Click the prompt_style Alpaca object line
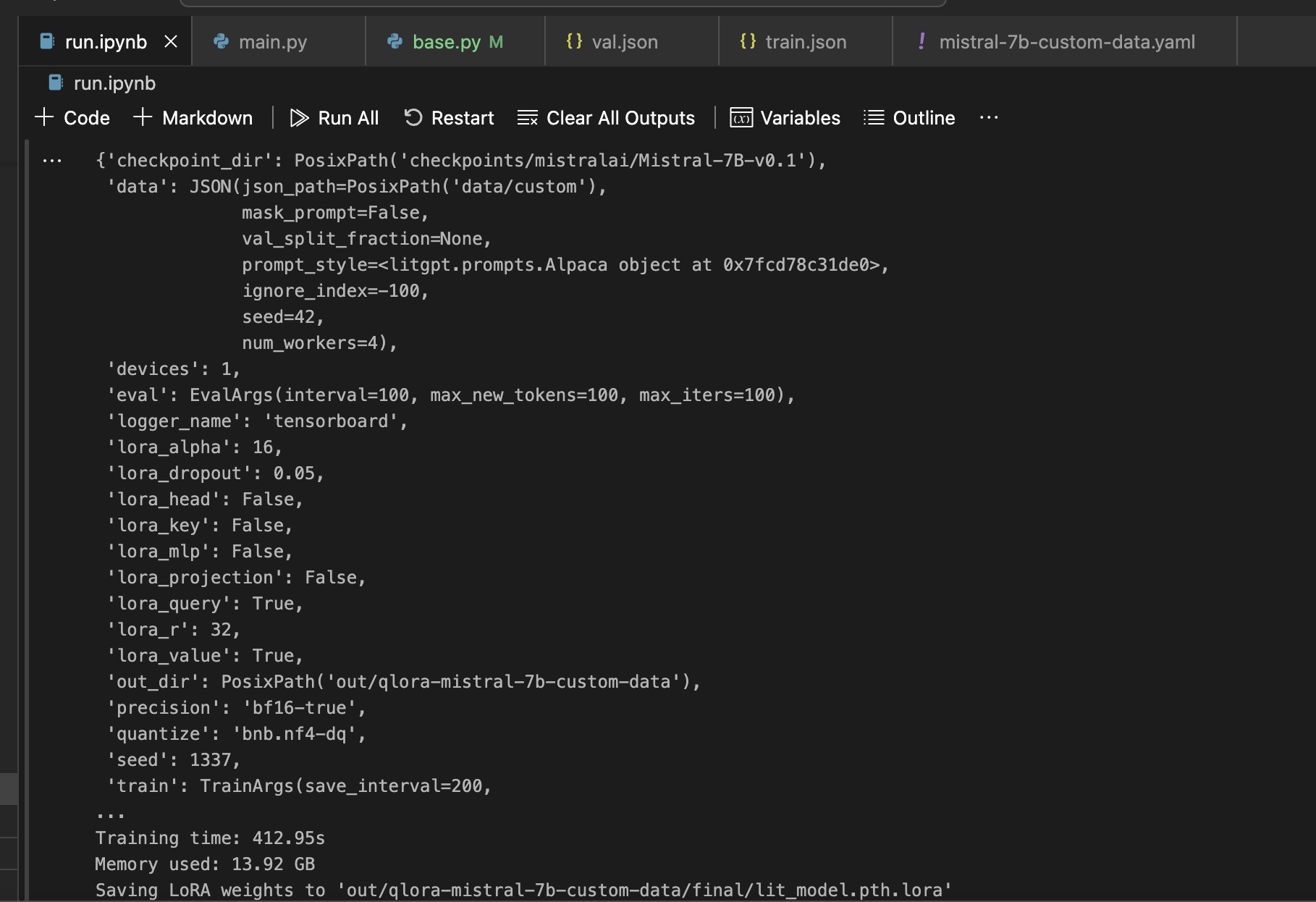This screenshot has height=902, width=1316. (565, 265)
